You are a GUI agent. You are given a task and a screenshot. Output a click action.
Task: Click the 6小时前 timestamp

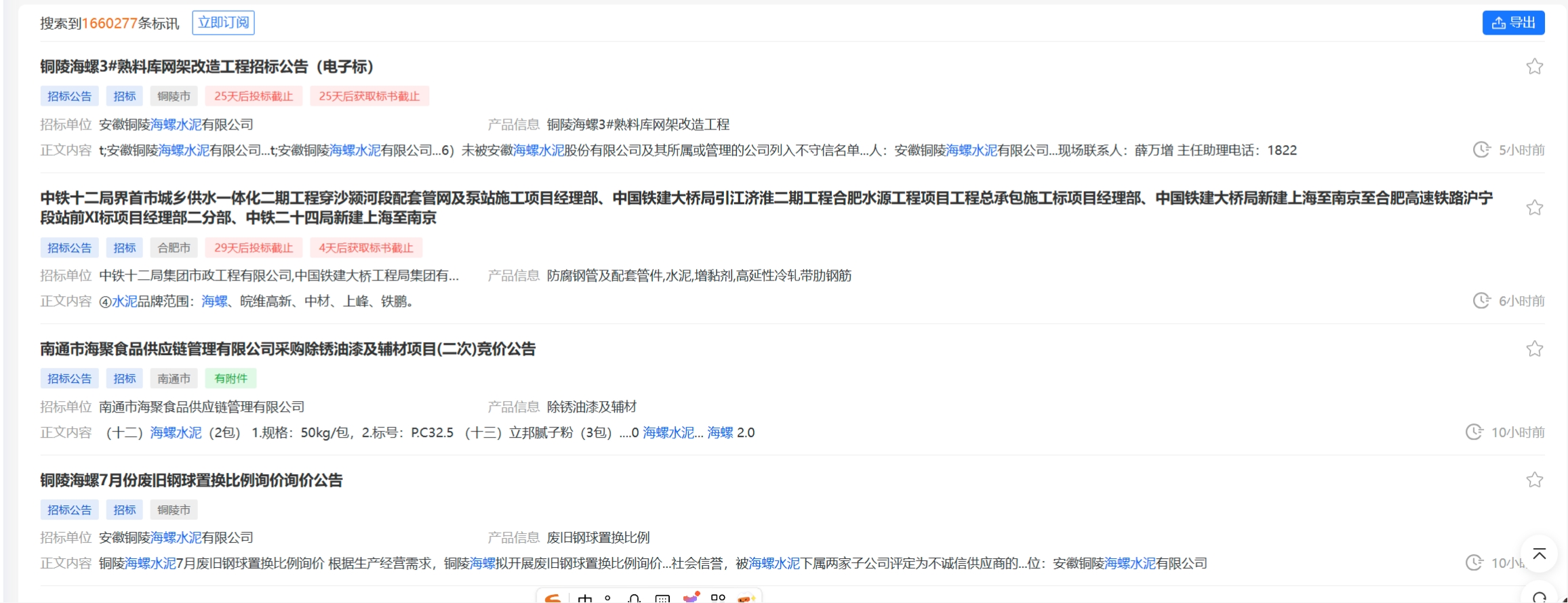[x=1521, y=301]
